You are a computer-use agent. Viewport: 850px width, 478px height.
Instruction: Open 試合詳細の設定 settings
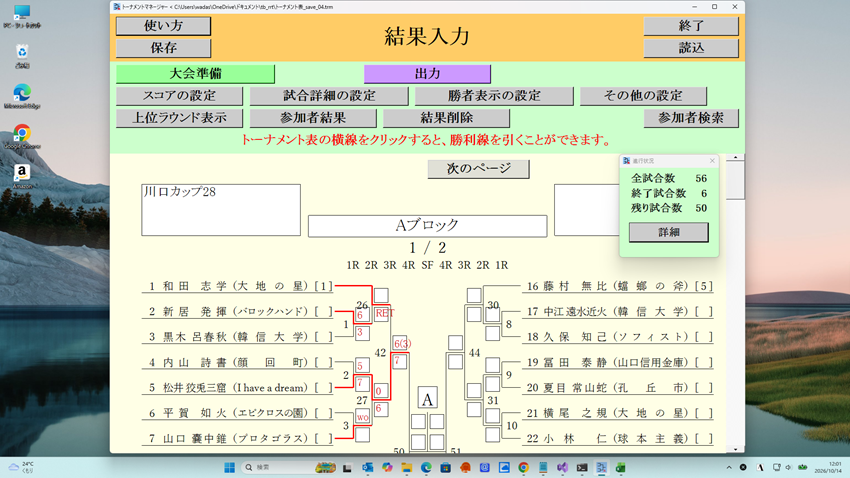(329, 96)
